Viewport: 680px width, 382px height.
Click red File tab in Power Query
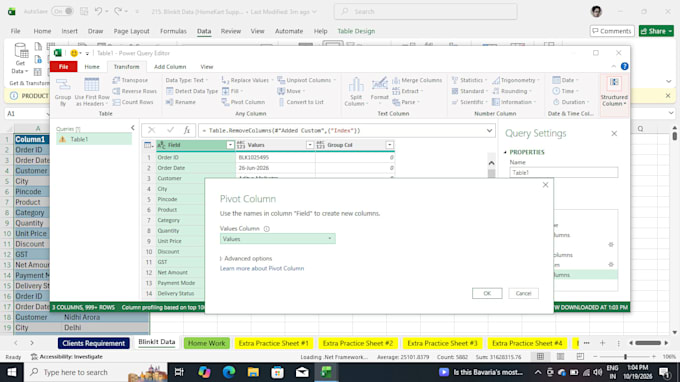pos(63,66)
